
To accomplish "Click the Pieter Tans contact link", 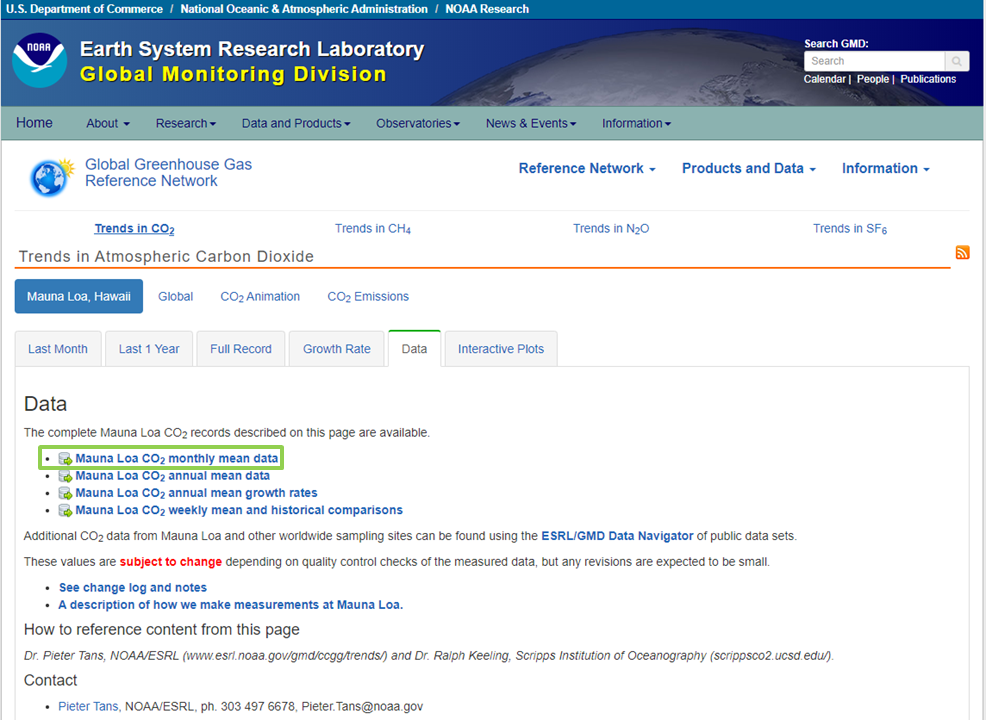I will pos(88,706).
